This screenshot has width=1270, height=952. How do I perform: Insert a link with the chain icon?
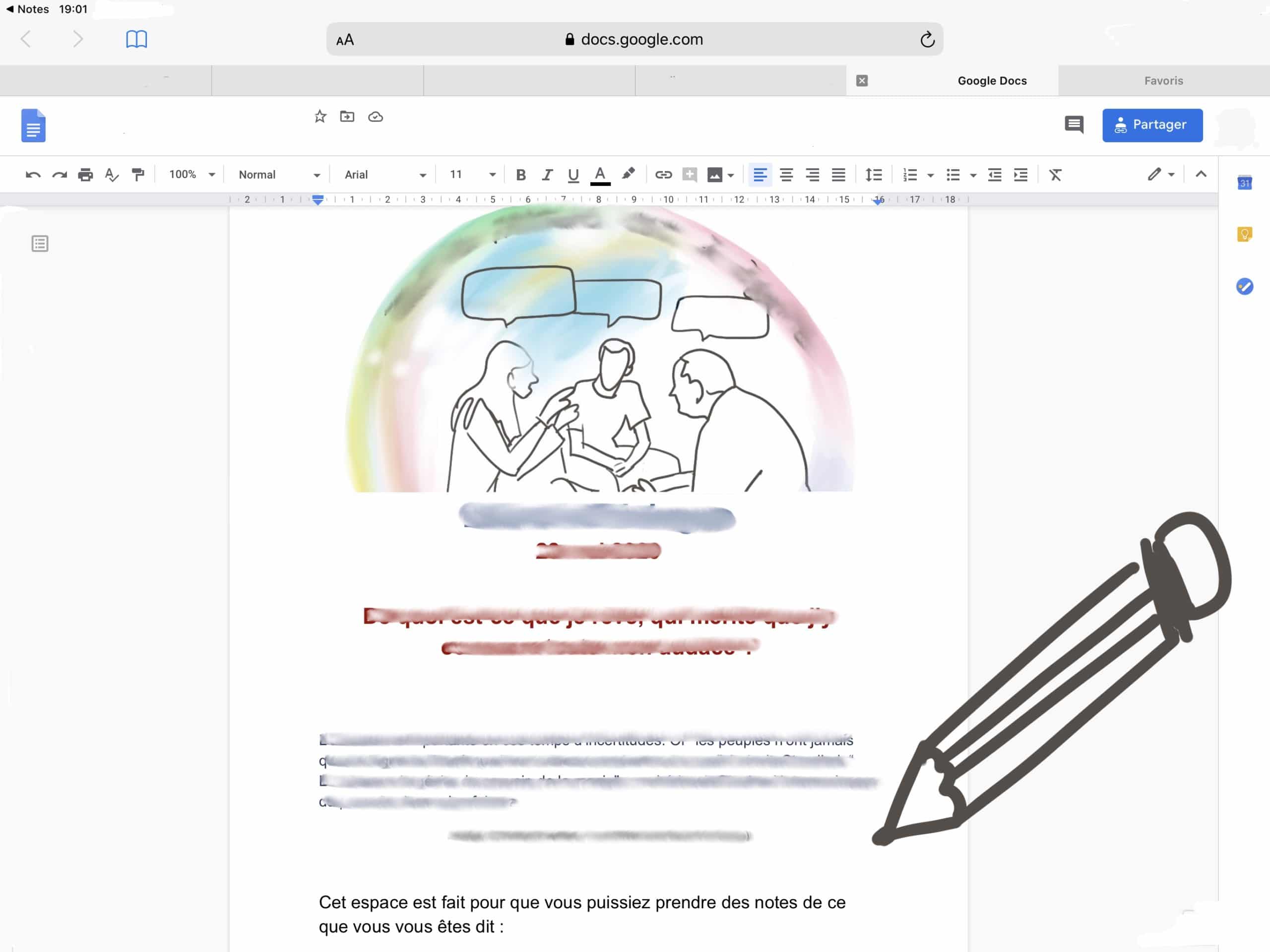[664, 175]
